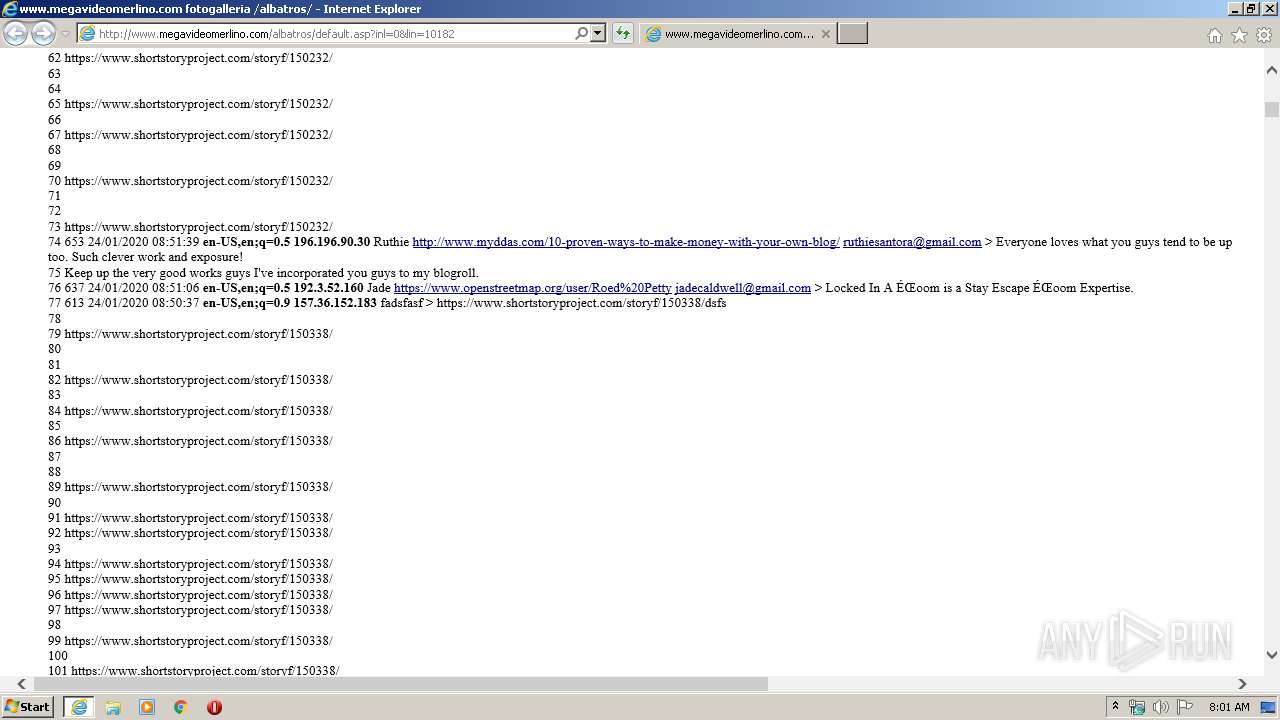Open the volume speaker tray icon
The height and width of the screenshot is (720, 1280).
tap(1161, 707)
